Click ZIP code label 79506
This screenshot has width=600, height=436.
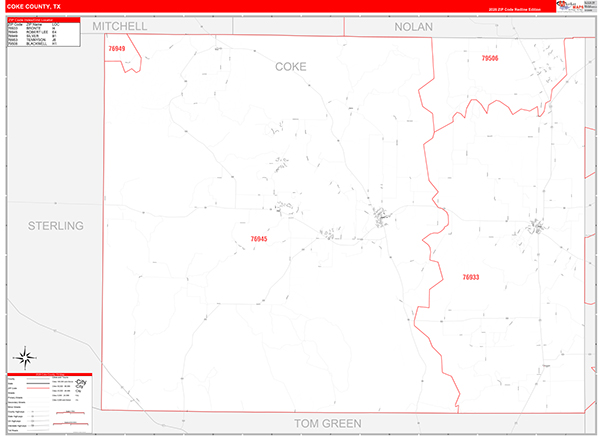[x=490, y=58]
